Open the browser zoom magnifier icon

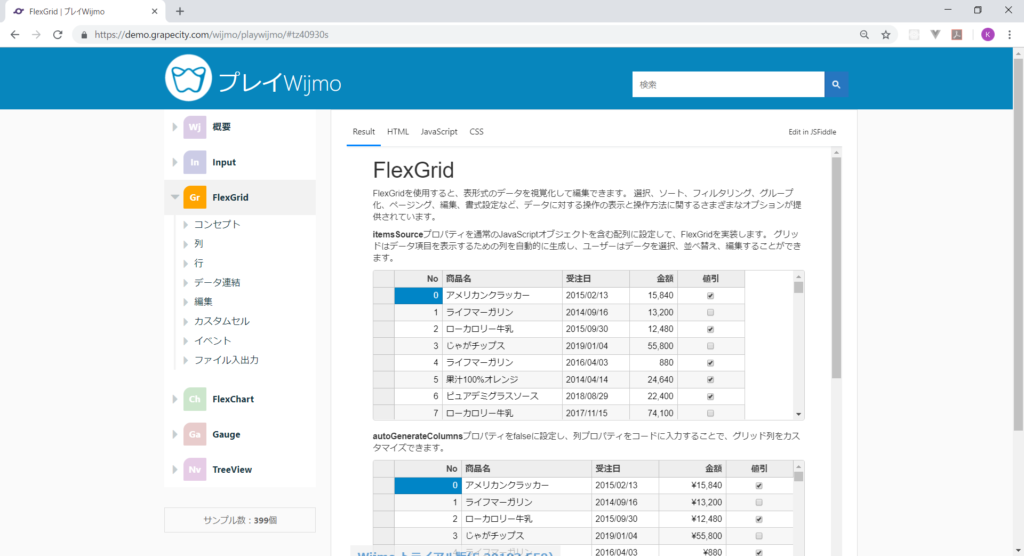pyautogui.click(x=864, y=35)
